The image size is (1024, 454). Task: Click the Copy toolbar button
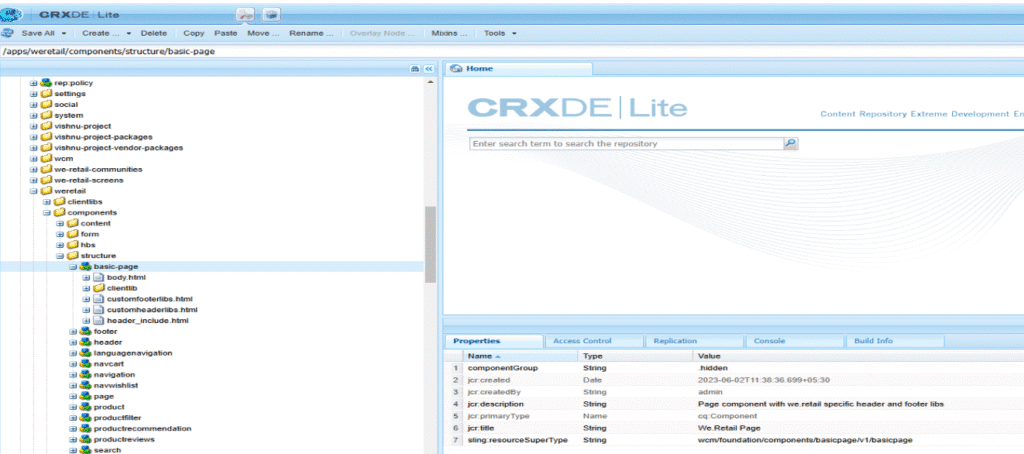point(193,33)
